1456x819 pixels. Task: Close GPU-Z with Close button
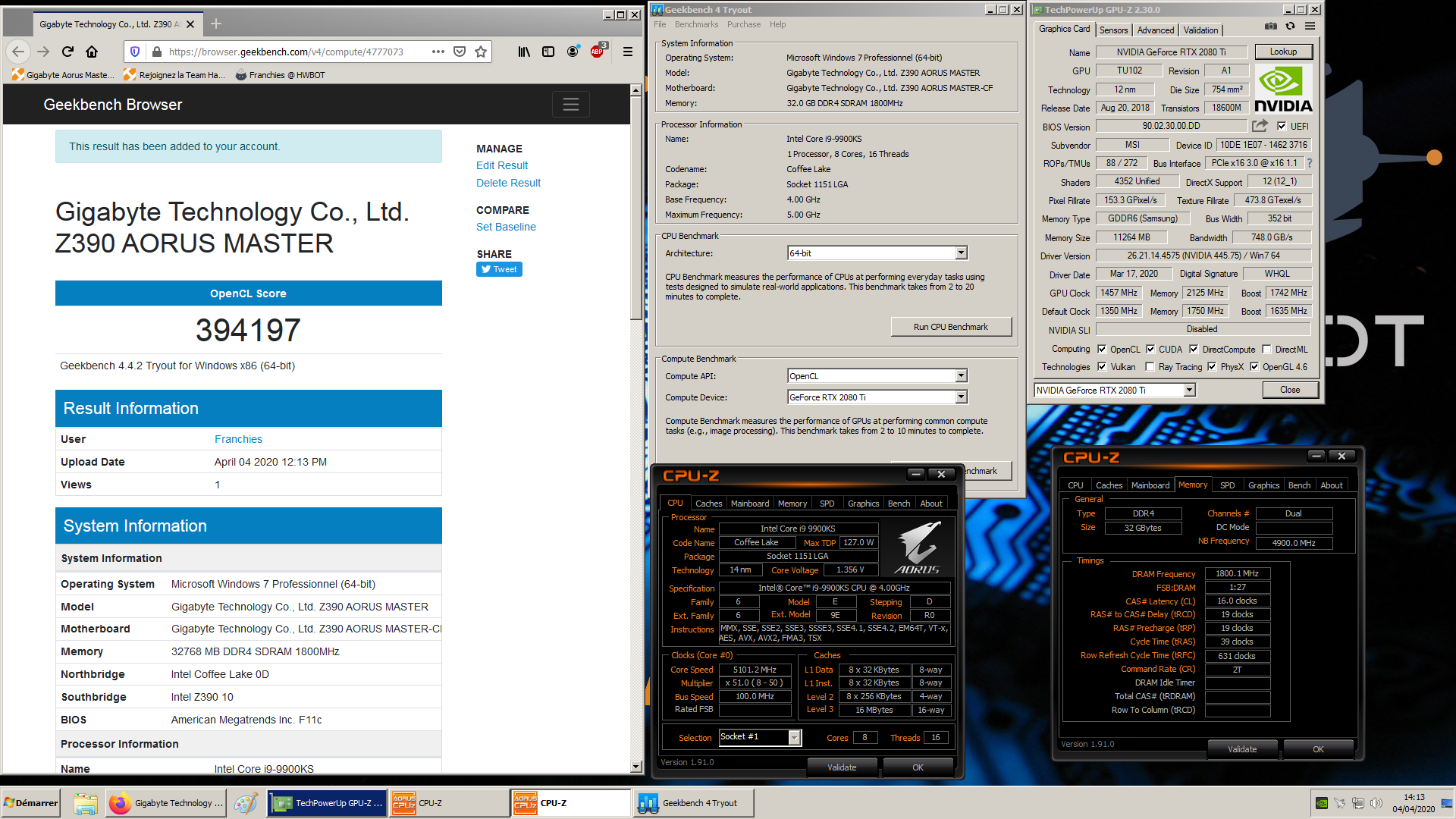click(x=1290, y=390)
